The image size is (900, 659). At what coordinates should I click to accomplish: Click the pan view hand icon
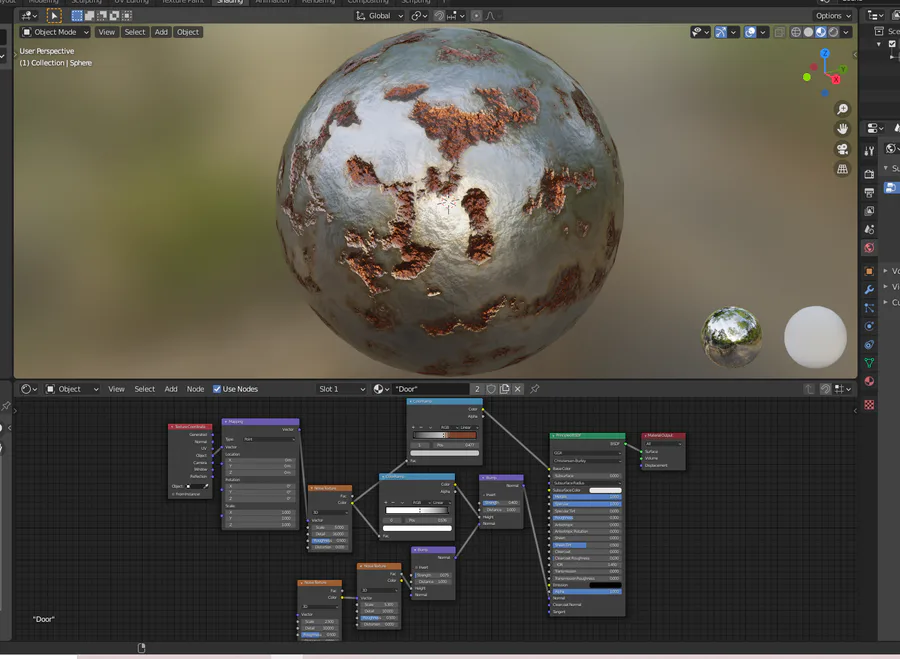point(842,129)
